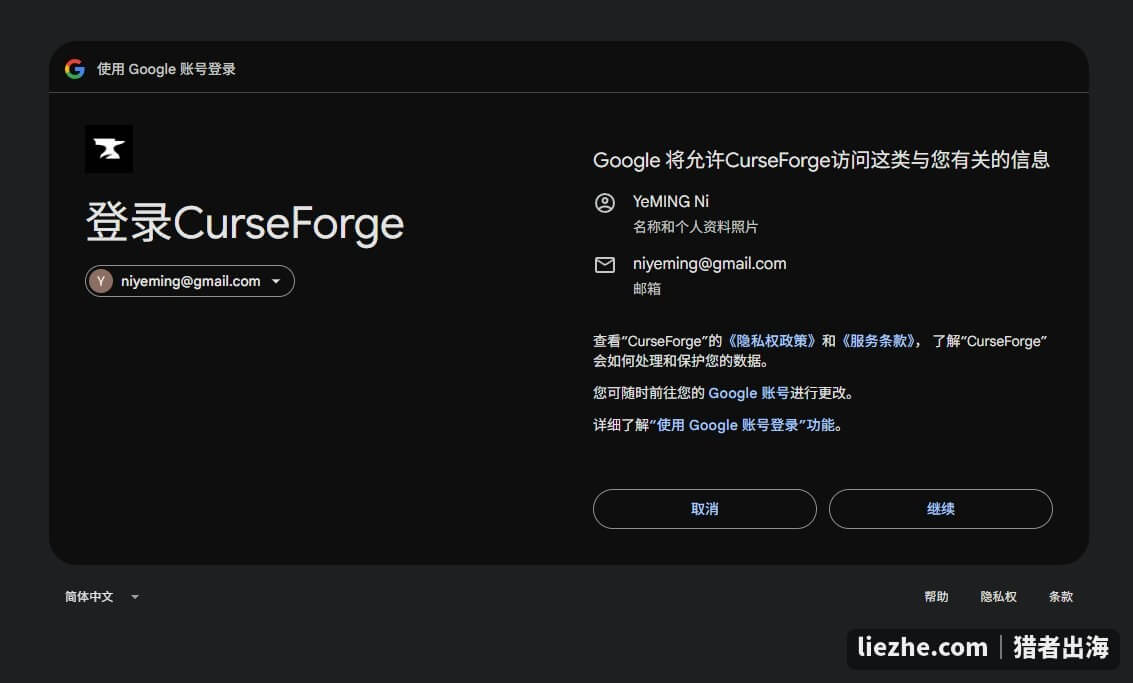1133x683 pixels.
Task: Click the heading Google 将允许CurseForge访问这类与您有关的信息
Action: click(x=821, y=160)
